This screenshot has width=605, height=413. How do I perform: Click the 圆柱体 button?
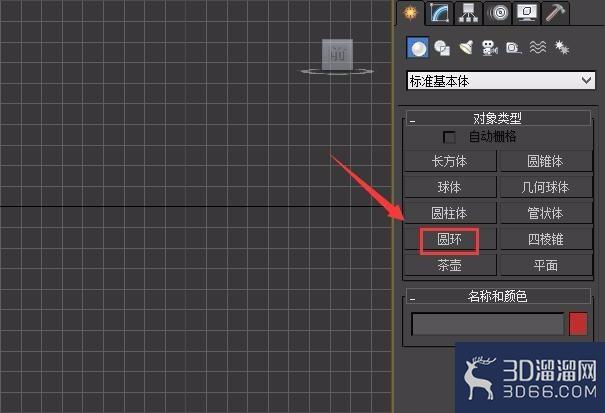[450, 213]
